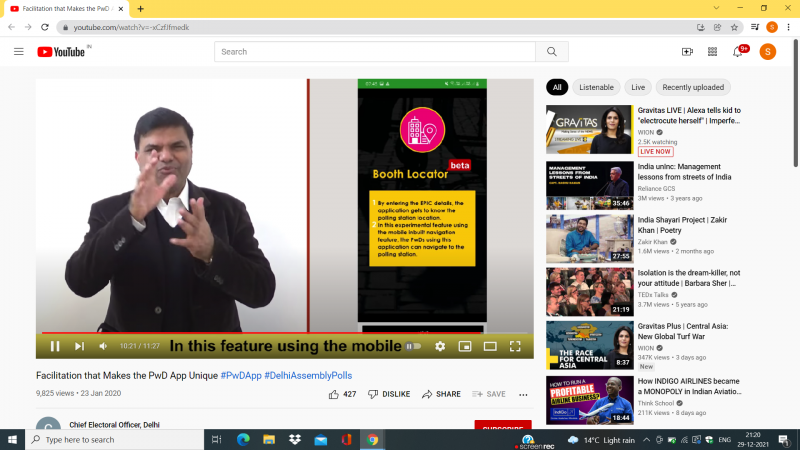Image resolution: width=800 pixels, height=450 pixels.
Task: Select the All filter chip
Action: 557,87
